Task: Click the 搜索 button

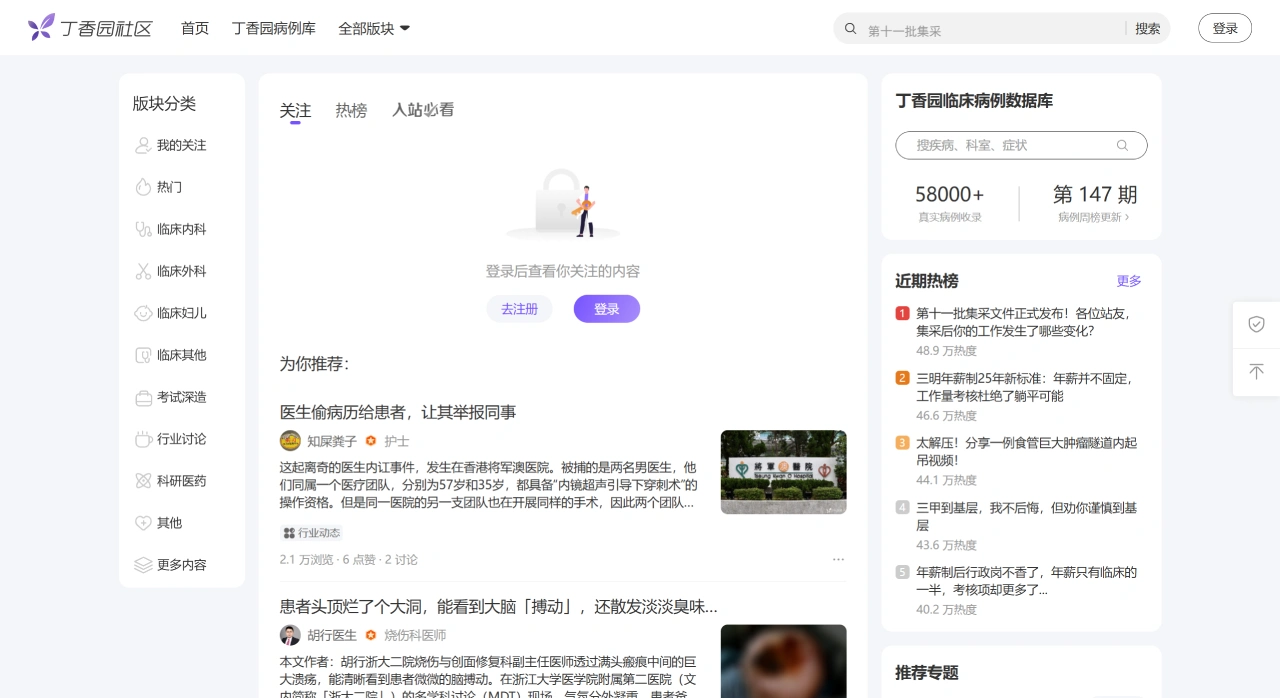Action: click(1148, 28)
